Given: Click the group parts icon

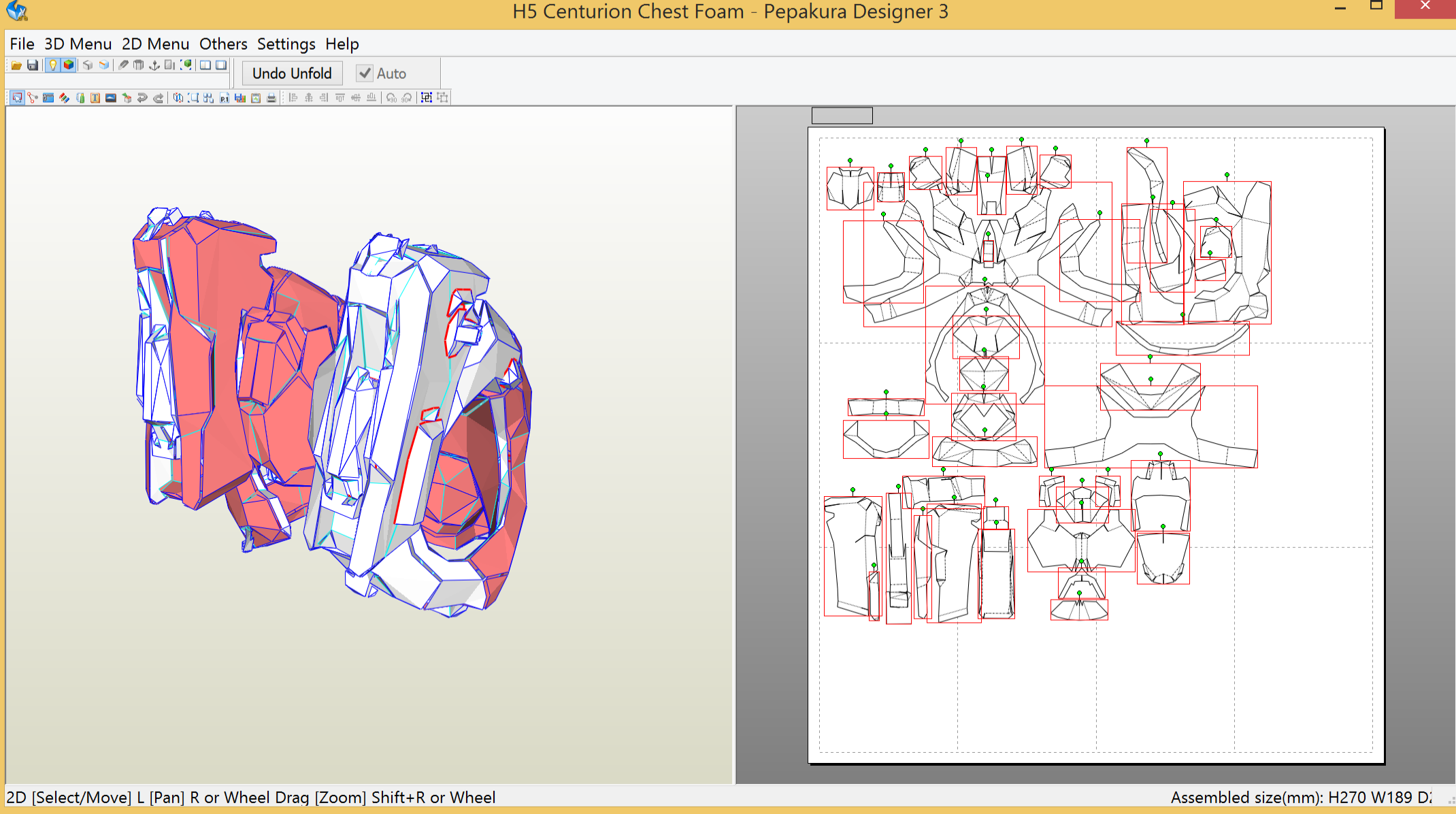Looking at the screenshot, I should click(427, 97).
